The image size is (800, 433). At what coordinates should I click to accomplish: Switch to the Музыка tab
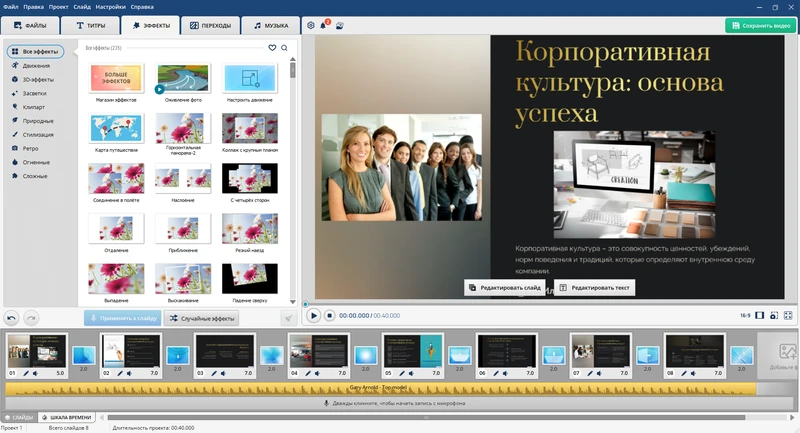click(271, 26)
